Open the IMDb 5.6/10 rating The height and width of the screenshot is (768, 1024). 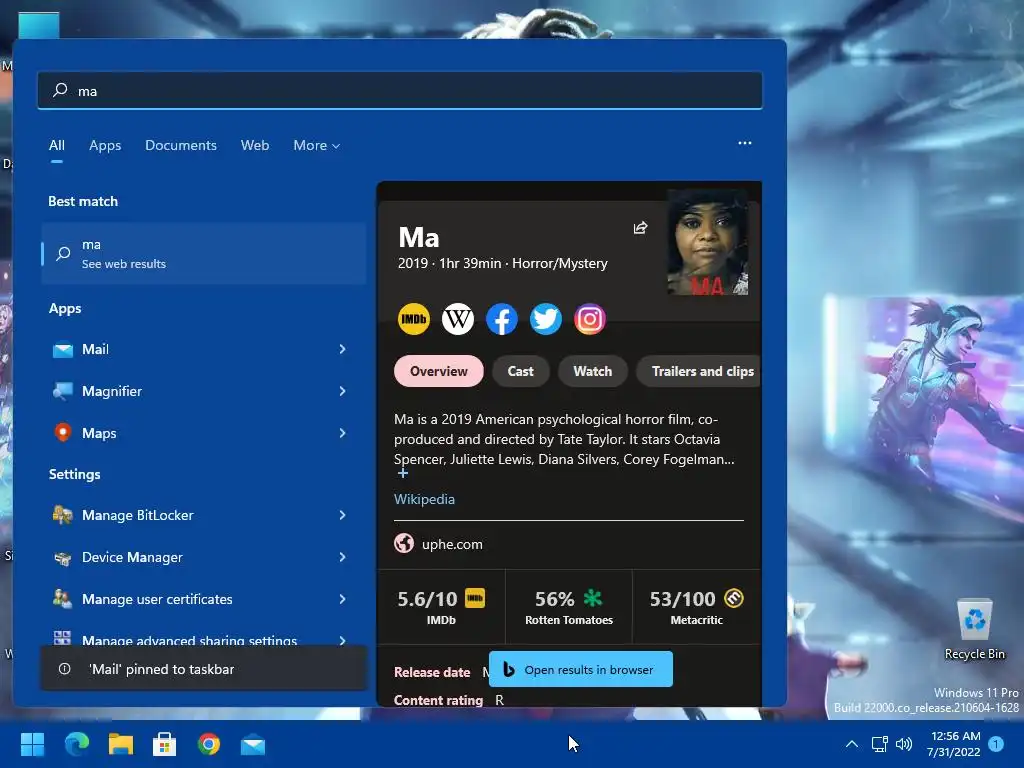point(441,607)
